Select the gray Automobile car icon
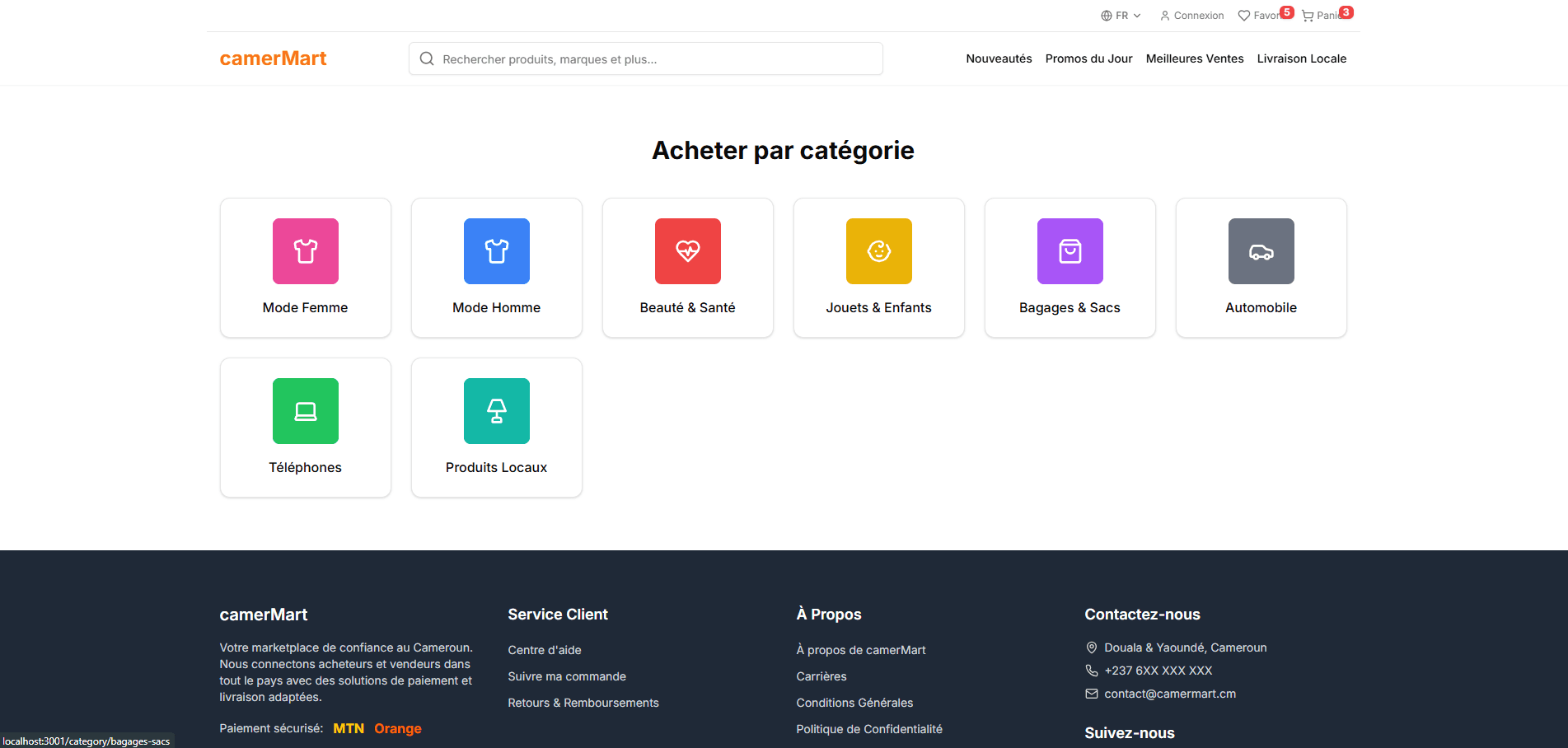1568x748 pixels. coord(1261,251)
